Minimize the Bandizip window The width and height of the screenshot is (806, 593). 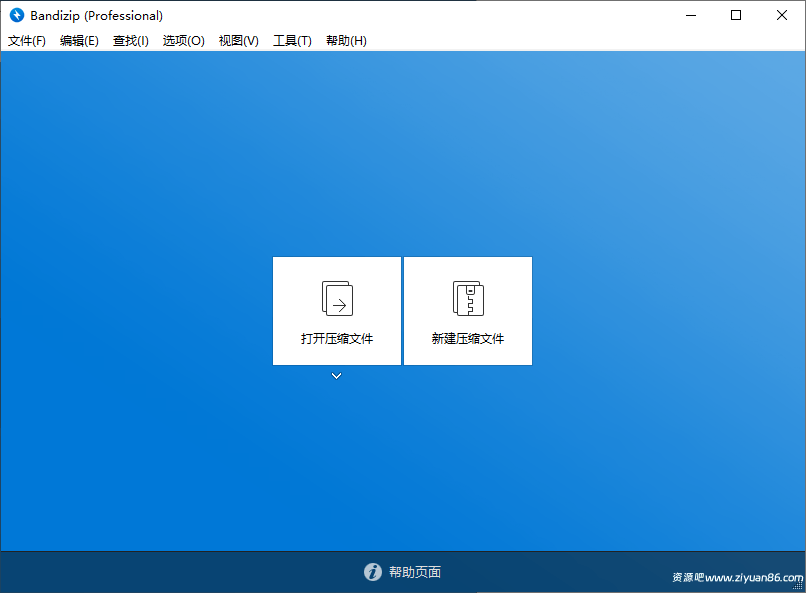pyautogui.click(x=691, y=15)
